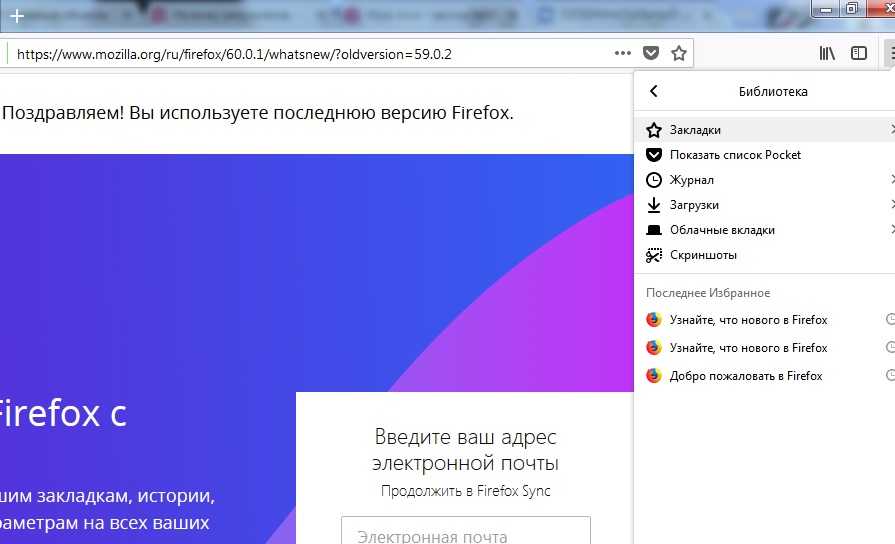The image size is (895, 544).
Task: Click the address bar URL
Action: point(234,54)
